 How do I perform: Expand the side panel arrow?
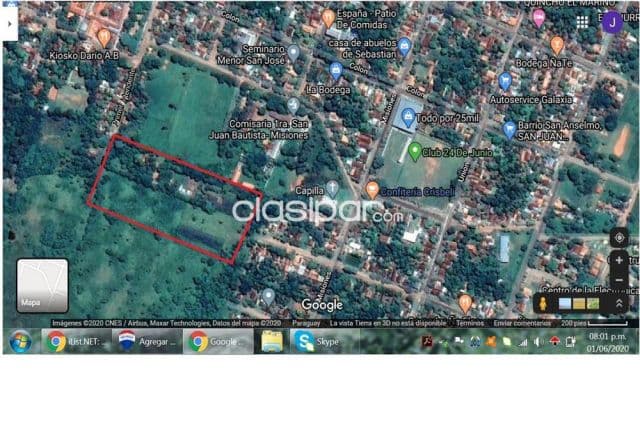click(9, 24)
